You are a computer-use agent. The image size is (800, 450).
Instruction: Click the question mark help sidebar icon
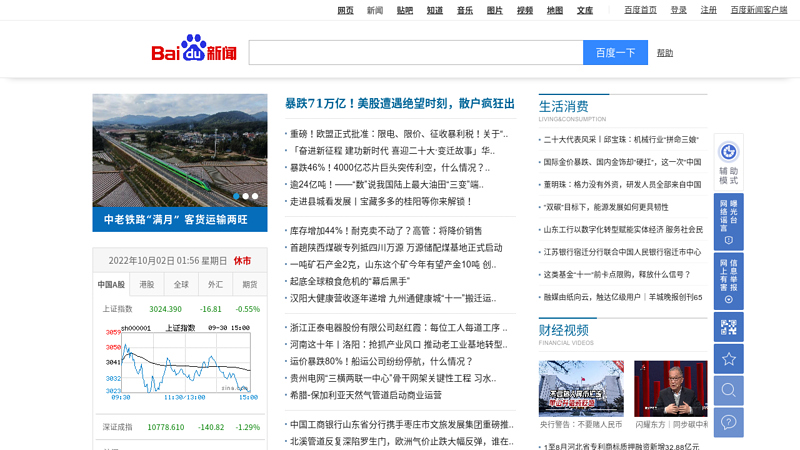click(x=729, y=422)
